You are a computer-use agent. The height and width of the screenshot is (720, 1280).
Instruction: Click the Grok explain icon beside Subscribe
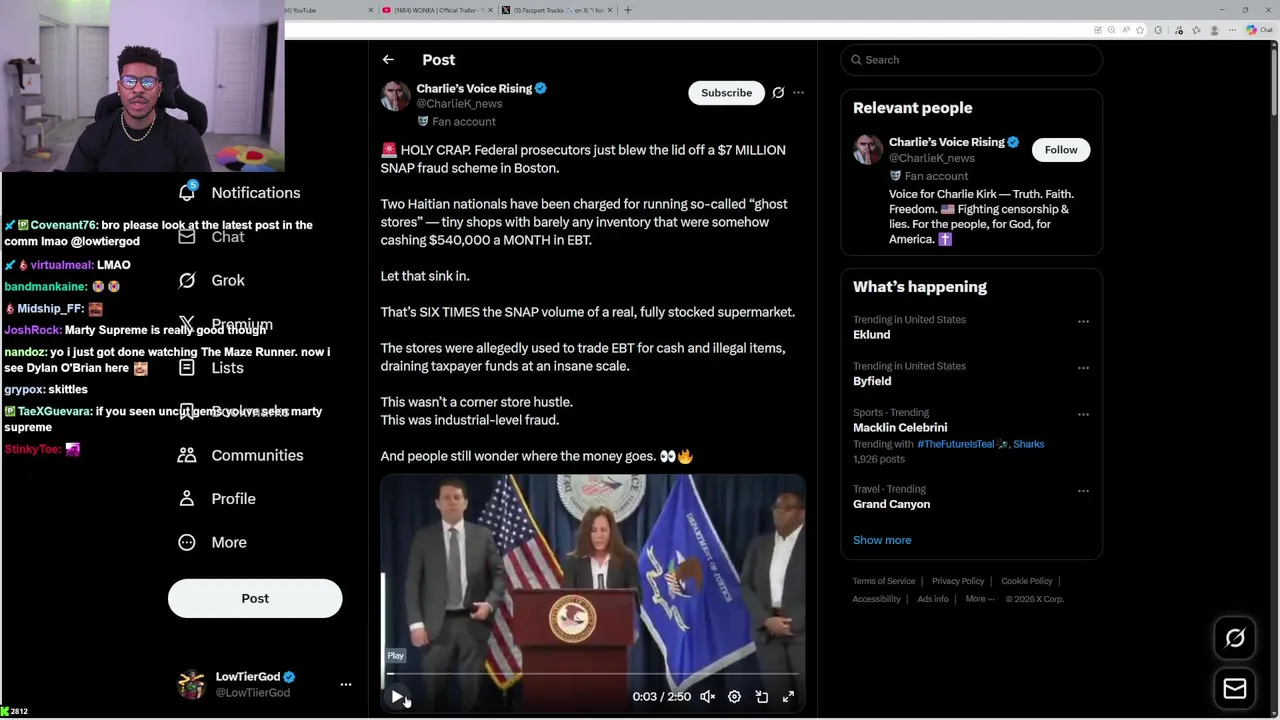click(x=778, y=93)
